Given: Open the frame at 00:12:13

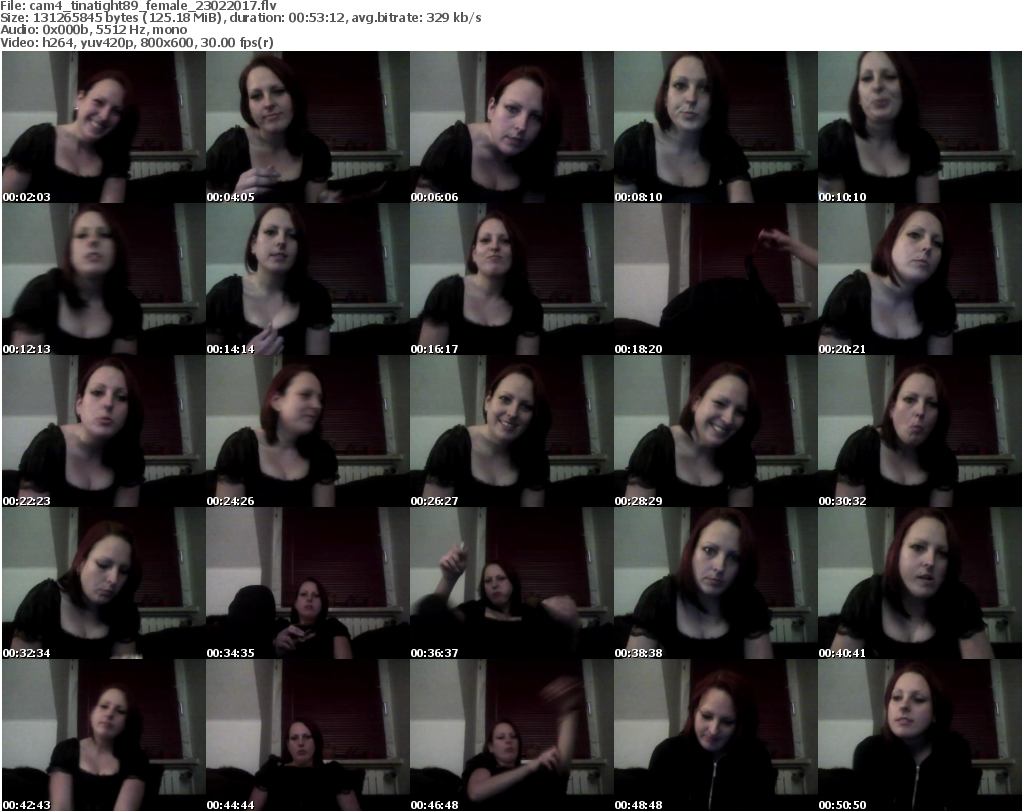Looking at the screenshot, I should (x=104, y=279).
